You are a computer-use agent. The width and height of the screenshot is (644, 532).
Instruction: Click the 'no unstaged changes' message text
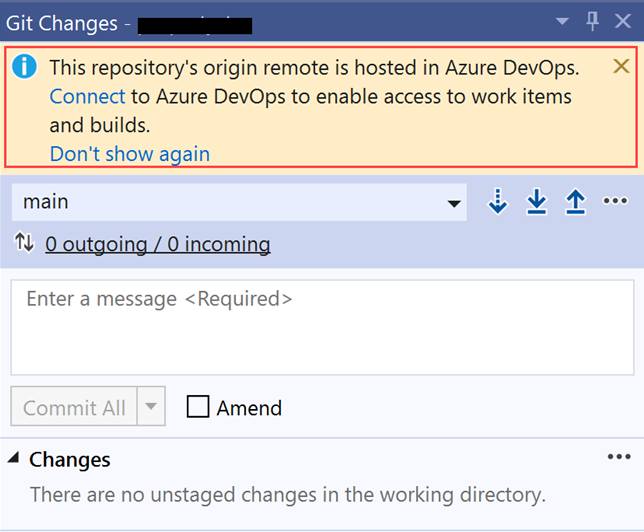[x=288, y=495]
